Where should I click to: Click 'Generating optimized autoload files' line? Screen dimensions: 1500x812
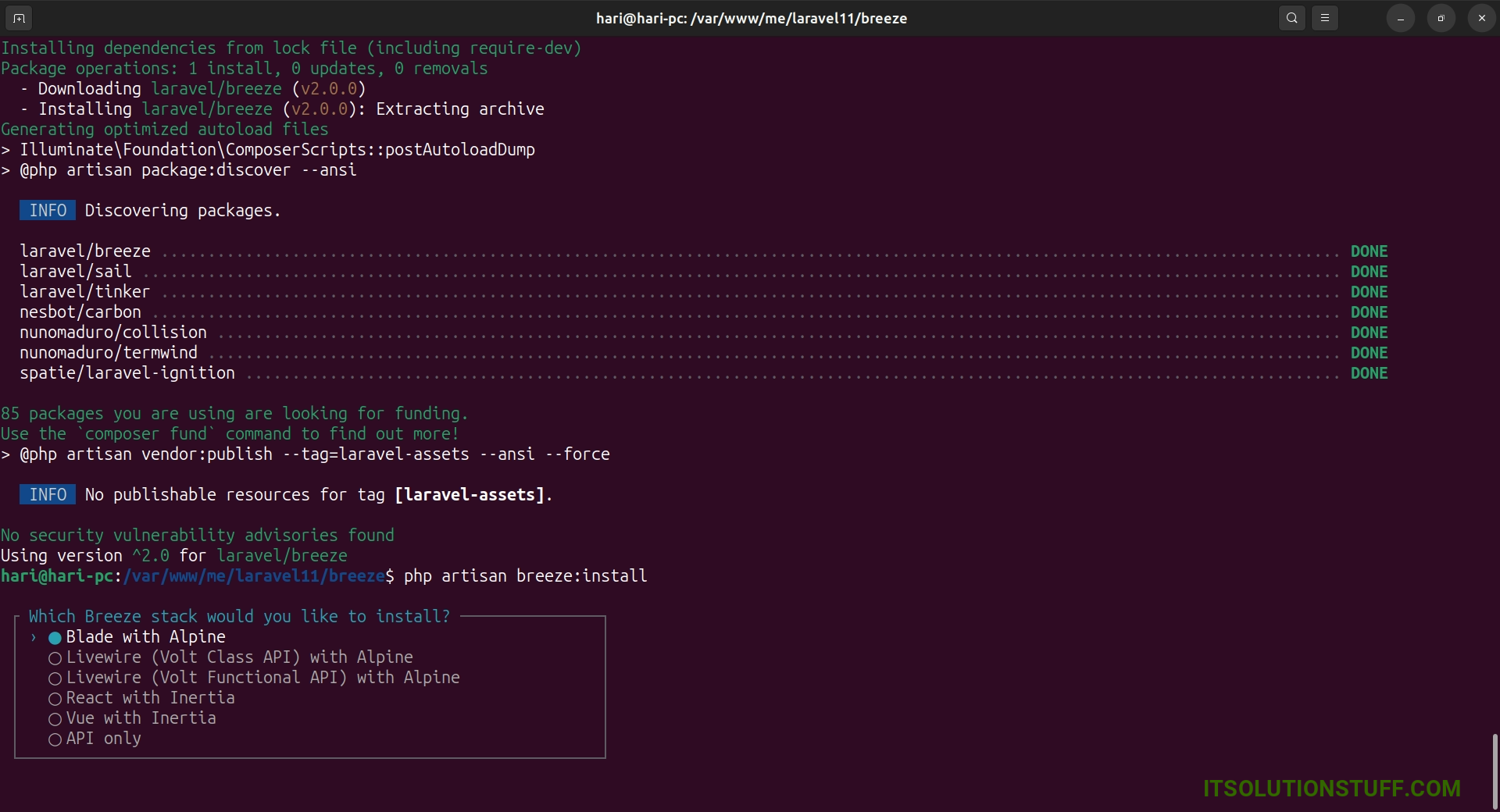pyautogui.click(x=165, y=130)
